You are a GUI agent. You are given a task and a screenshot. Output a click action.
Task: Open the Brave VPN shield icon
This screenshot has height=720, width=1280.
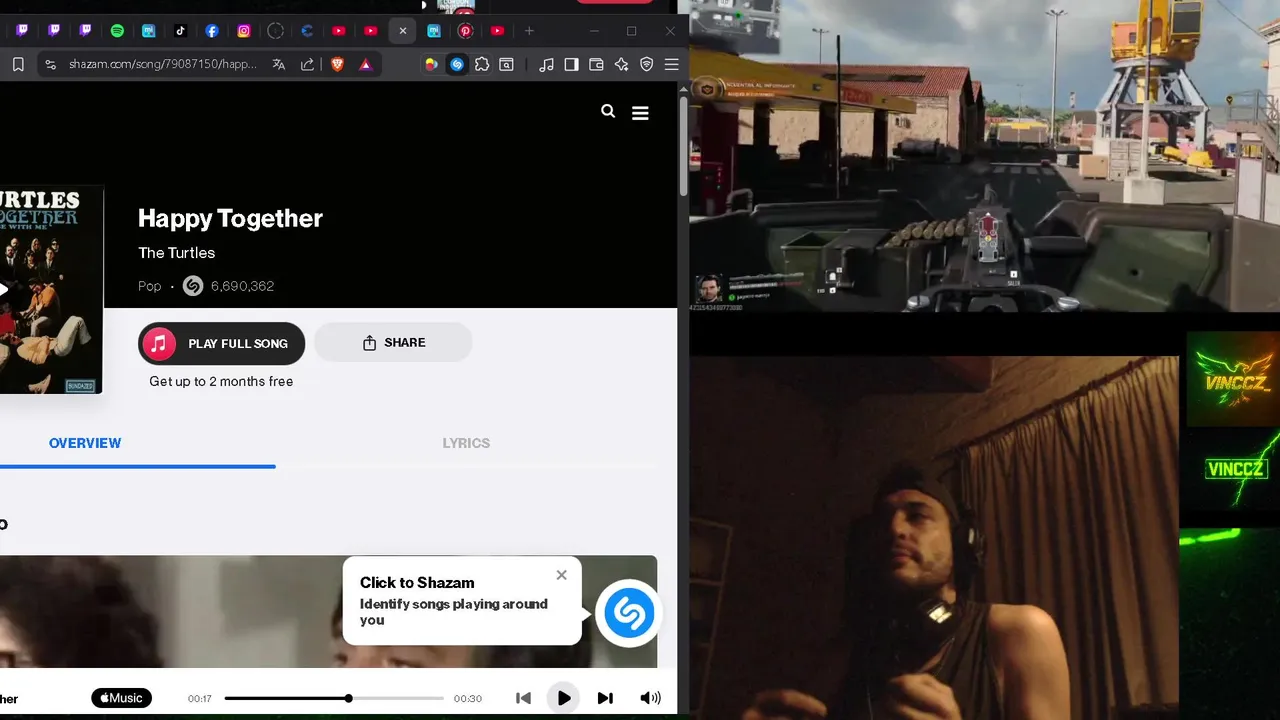pos(646,64)
